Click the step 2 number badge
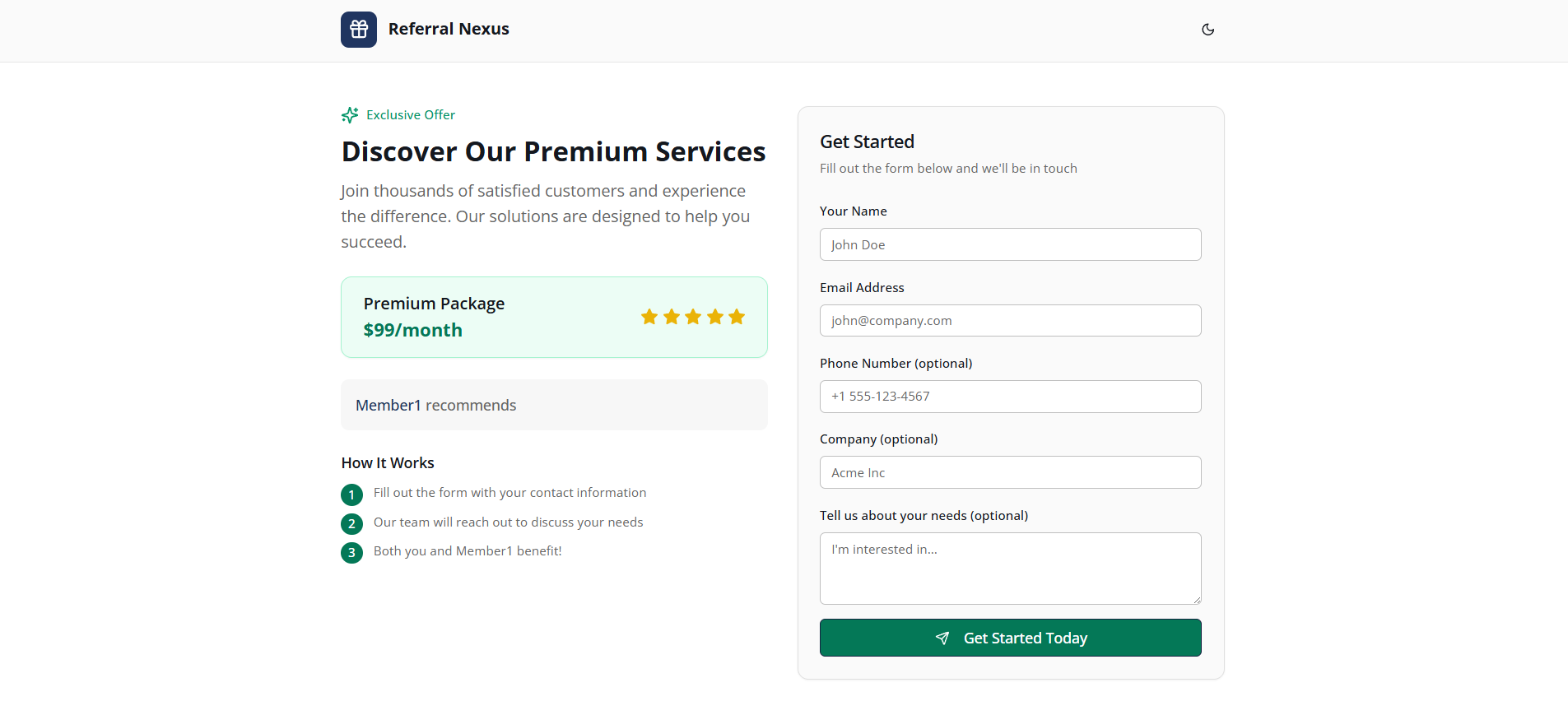 click(x=351, y=523)
